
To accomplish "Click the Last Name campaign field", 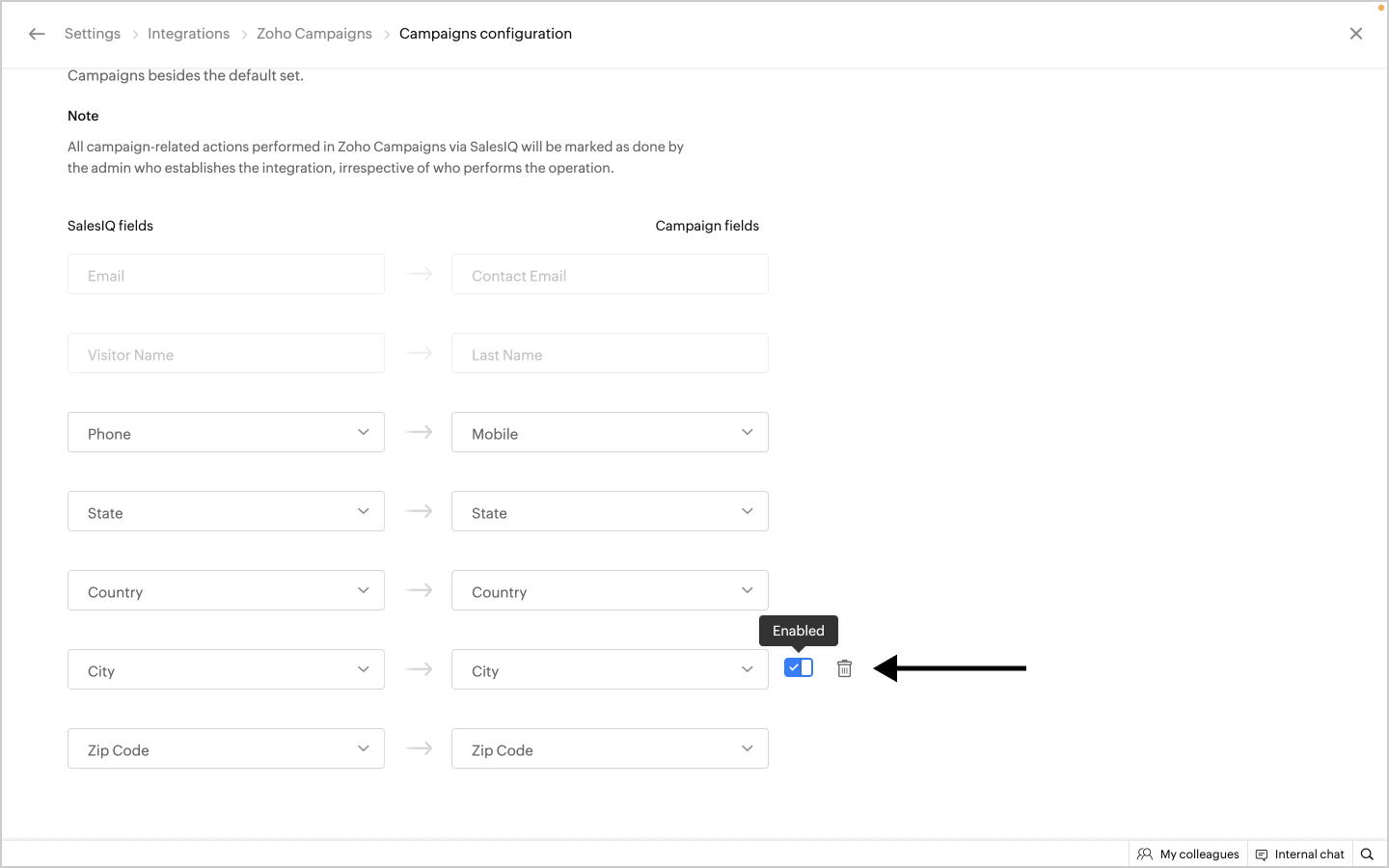I will tap(610, 354).
